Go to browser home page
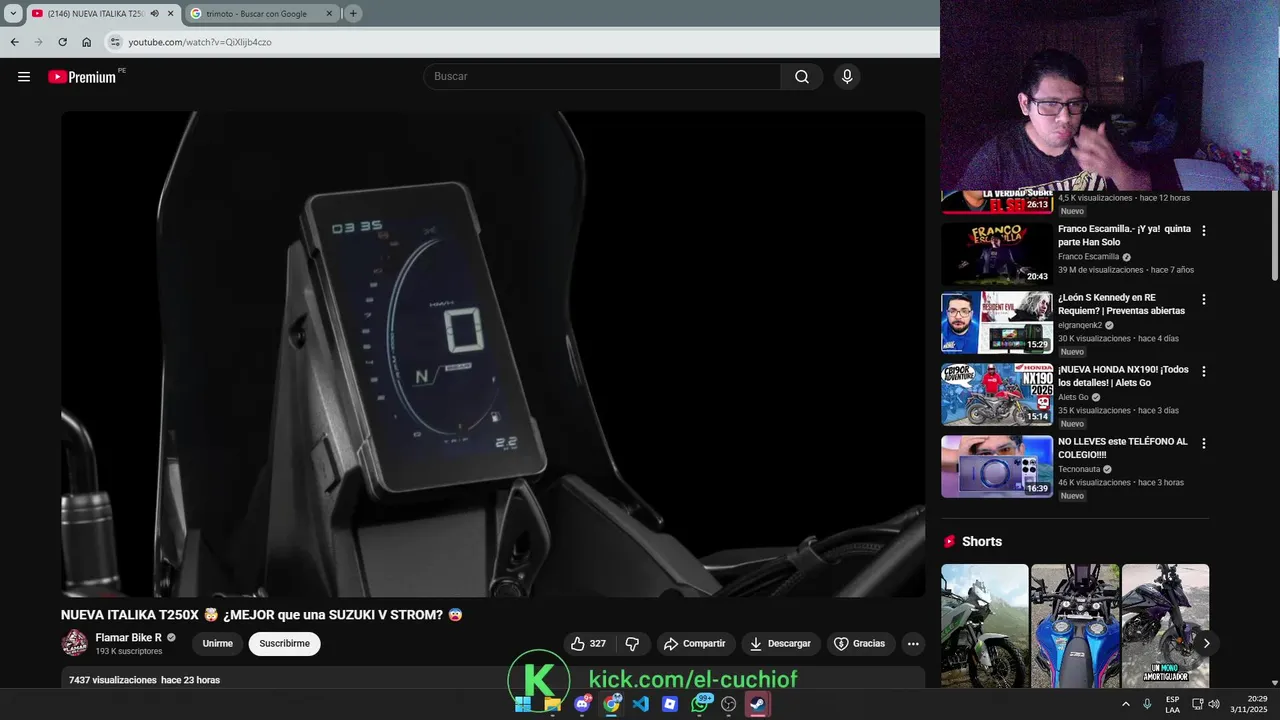The image size is (1280, 720). [87, 42]
